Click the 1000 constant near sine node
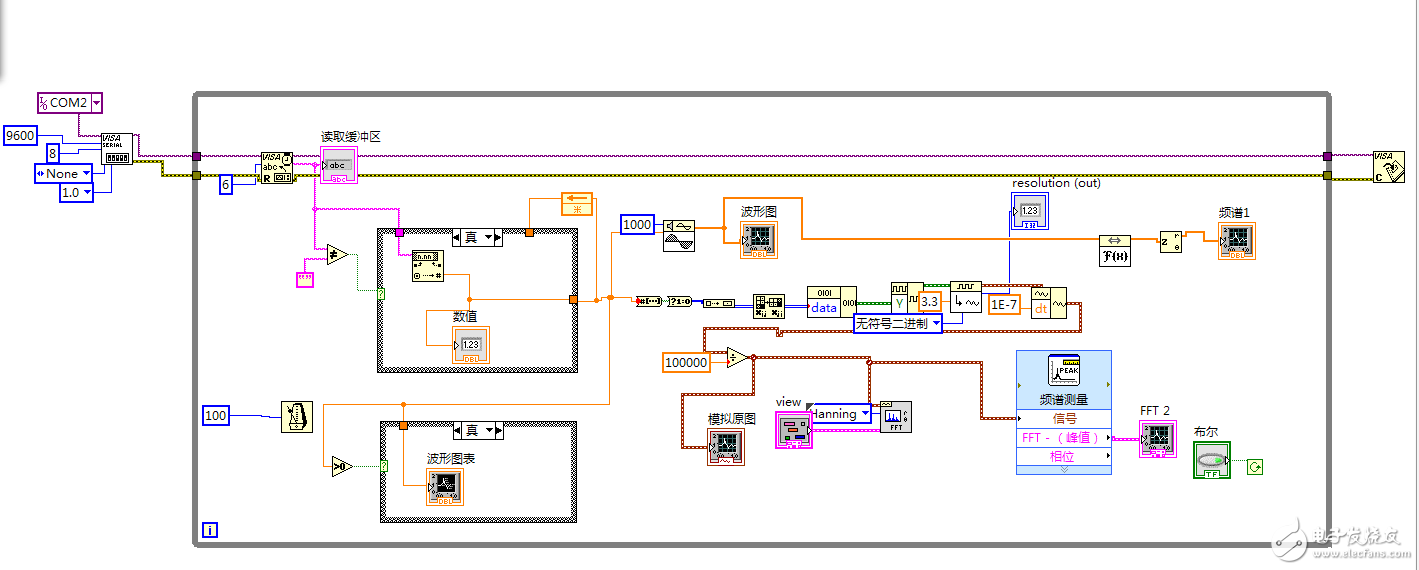Screen dimensions: 1419x570 (x=637, y=225)
